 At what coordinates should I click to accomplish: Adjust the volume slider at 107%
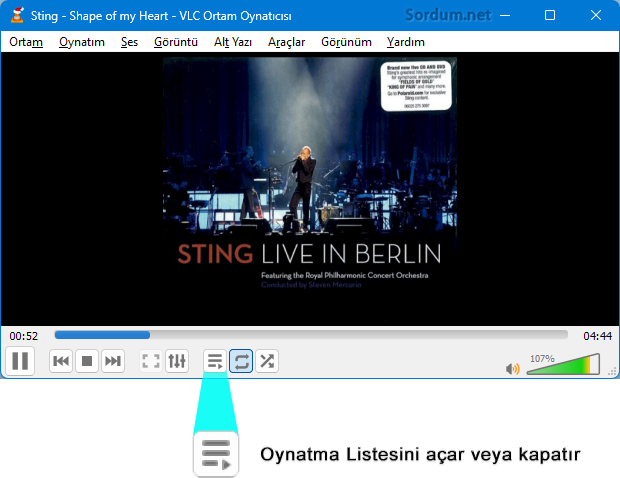pyautogui.click(x=563, y=364)
